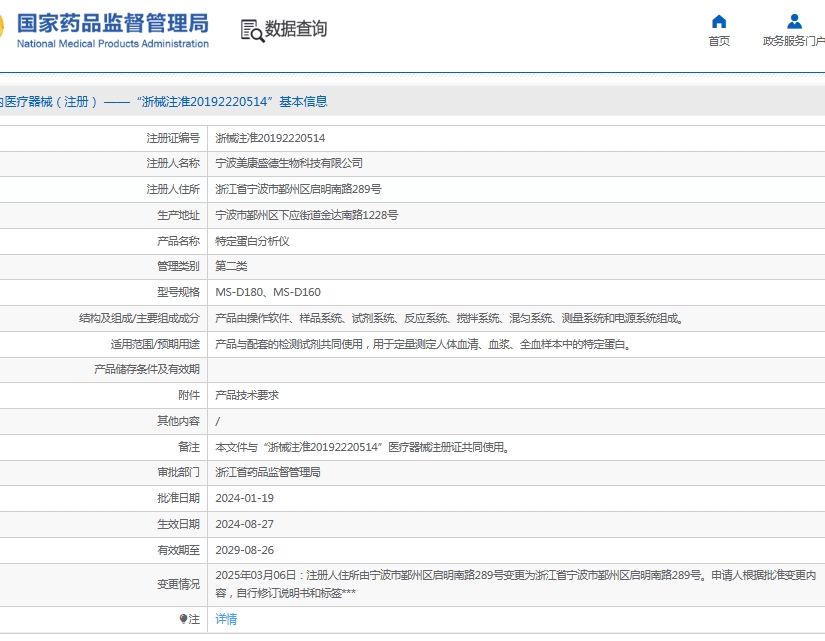Screen dimensions: 825x641
Task: Select the 适用范围 intended use description
Action: [423, 344]
